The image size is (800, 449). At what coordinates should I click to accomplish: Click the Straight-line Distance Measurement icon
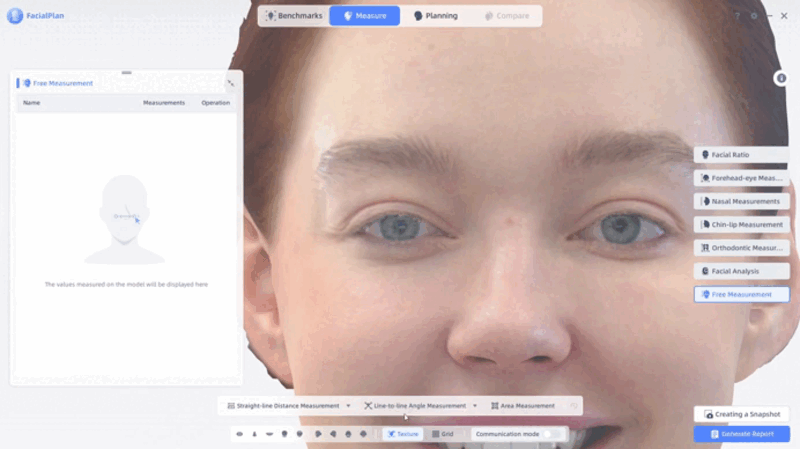[231, 406]
